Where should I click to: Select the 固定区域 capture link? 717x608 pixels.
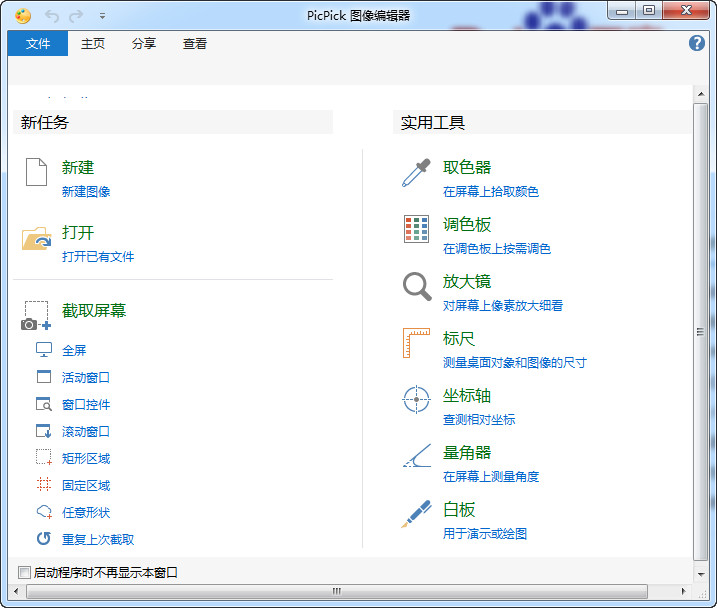86,485
